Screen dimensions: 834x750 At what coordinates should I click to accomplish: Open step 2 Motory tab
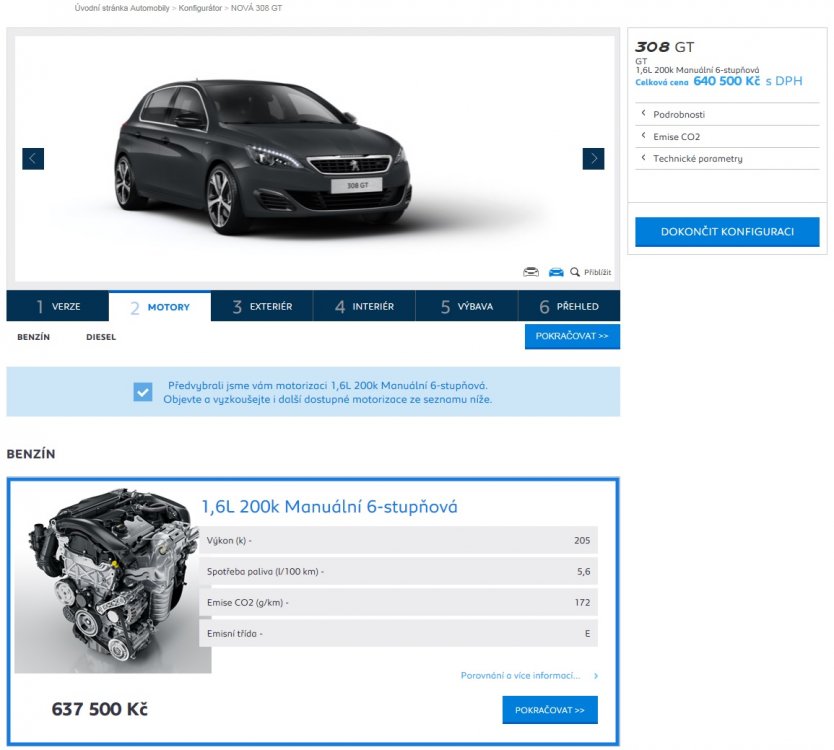tap(160, 306)
